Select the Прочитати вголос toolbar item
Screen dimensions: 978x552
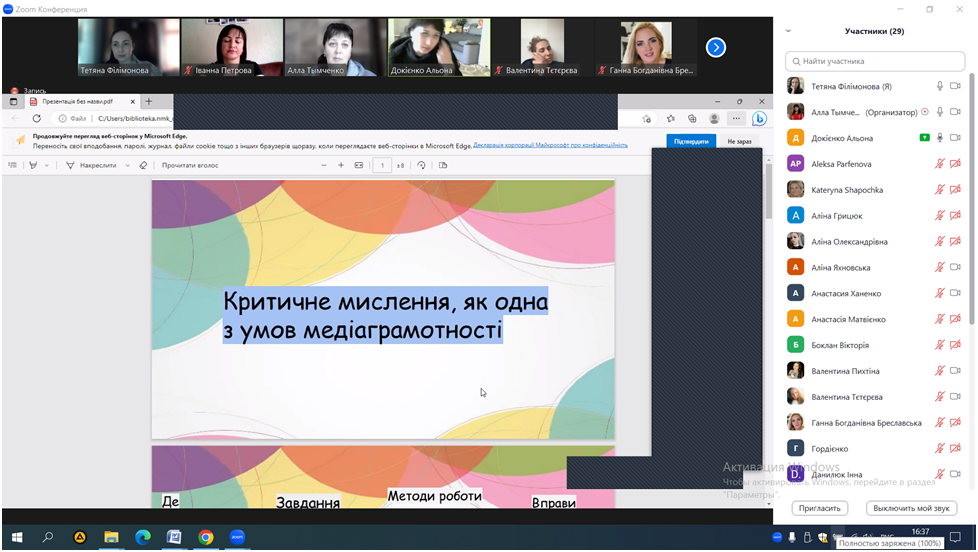[190, 165]
